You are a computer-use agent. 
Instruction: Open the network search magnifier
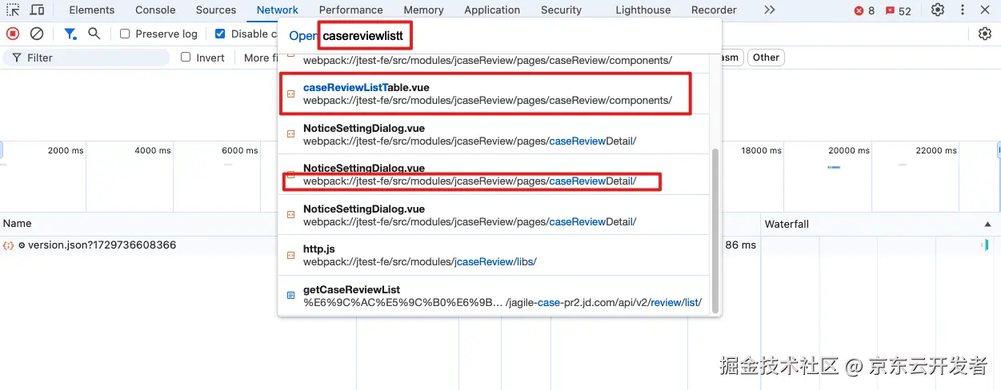click(94, 34)
